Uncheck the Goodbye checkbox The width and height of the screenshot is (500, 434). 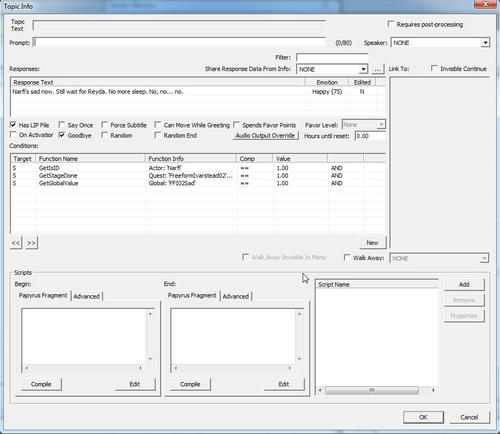(62, 135)
